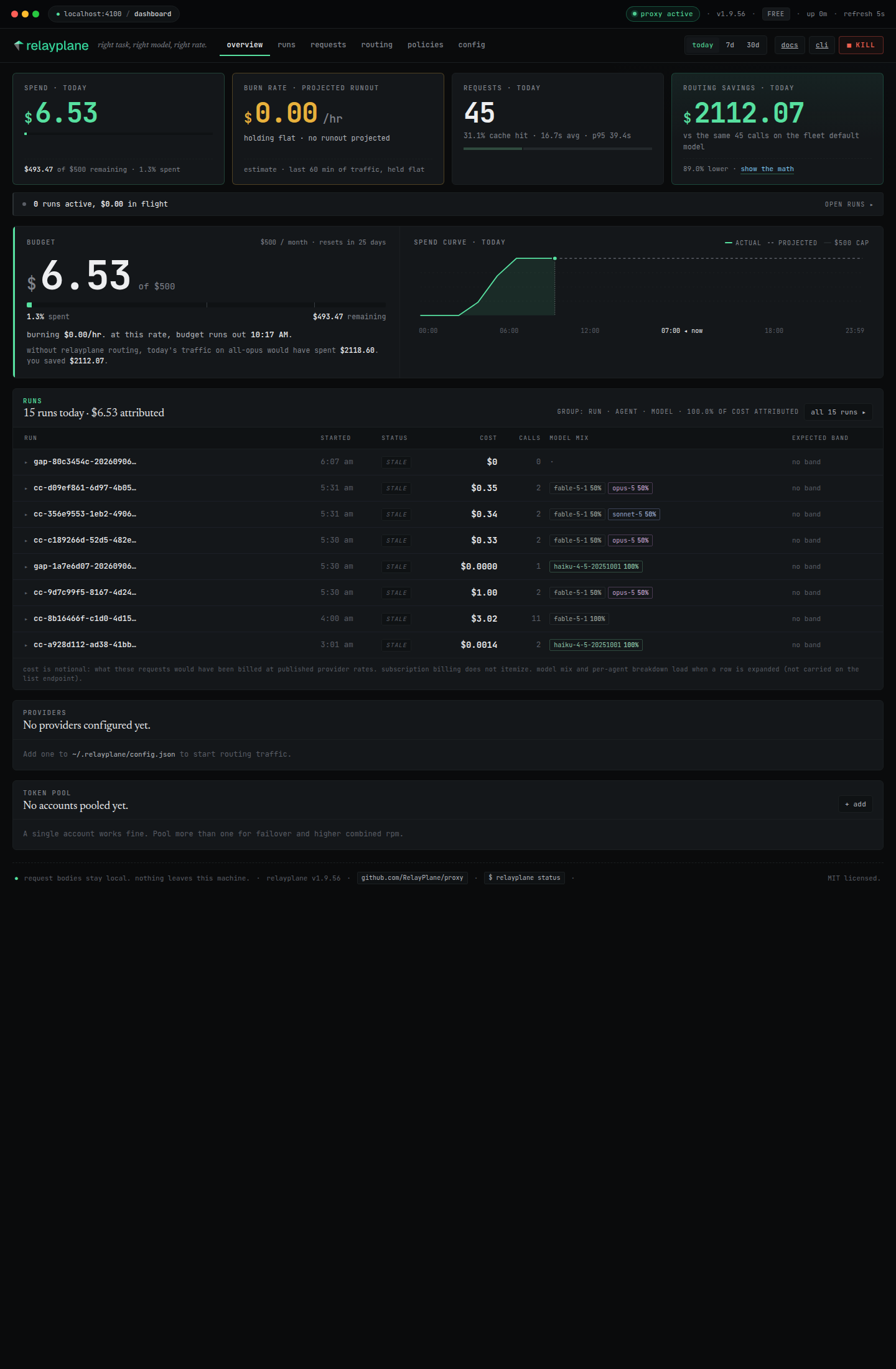This screenshot has width=896, height=1369.
Task: Click the $500 CAP legend entry
Action: 846,243
